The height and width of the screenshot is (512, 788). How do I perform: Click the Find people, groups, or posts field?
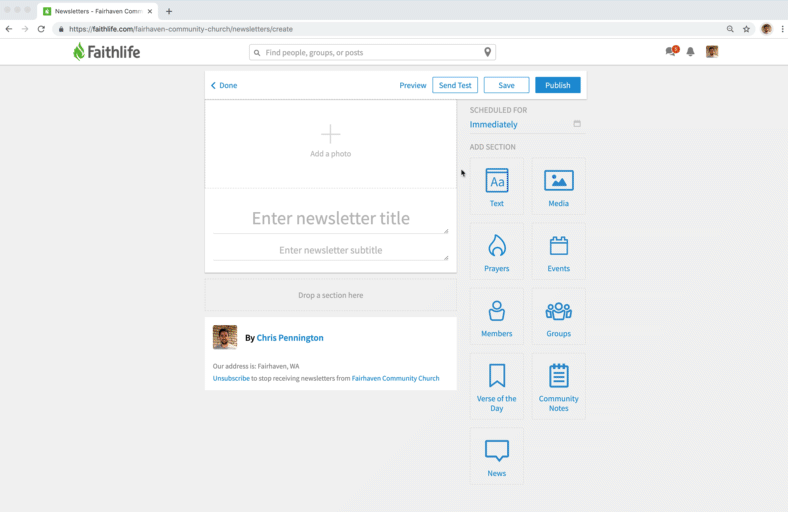click(372, 52)
